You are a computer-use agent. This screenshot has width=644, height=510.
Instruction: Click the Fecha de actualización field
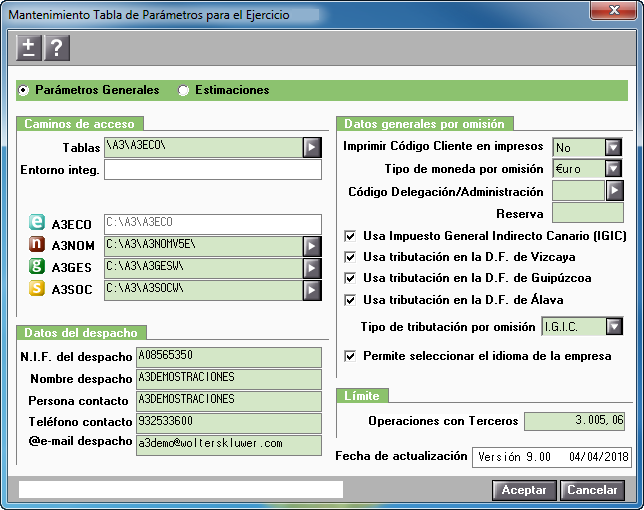coord(552,457)
